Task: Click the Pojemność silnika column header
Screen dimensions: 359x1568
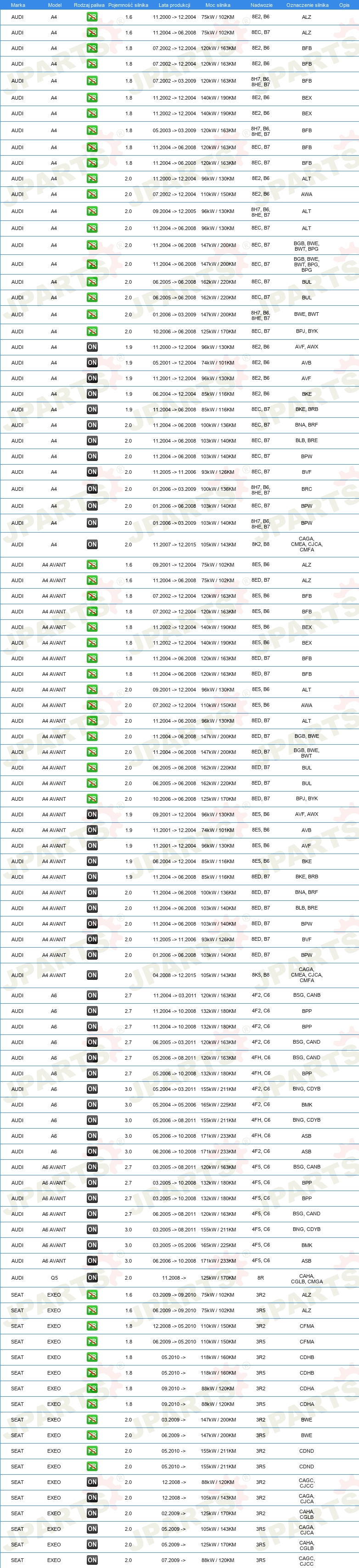Action: pyautogui.click(x=129, y=5)
